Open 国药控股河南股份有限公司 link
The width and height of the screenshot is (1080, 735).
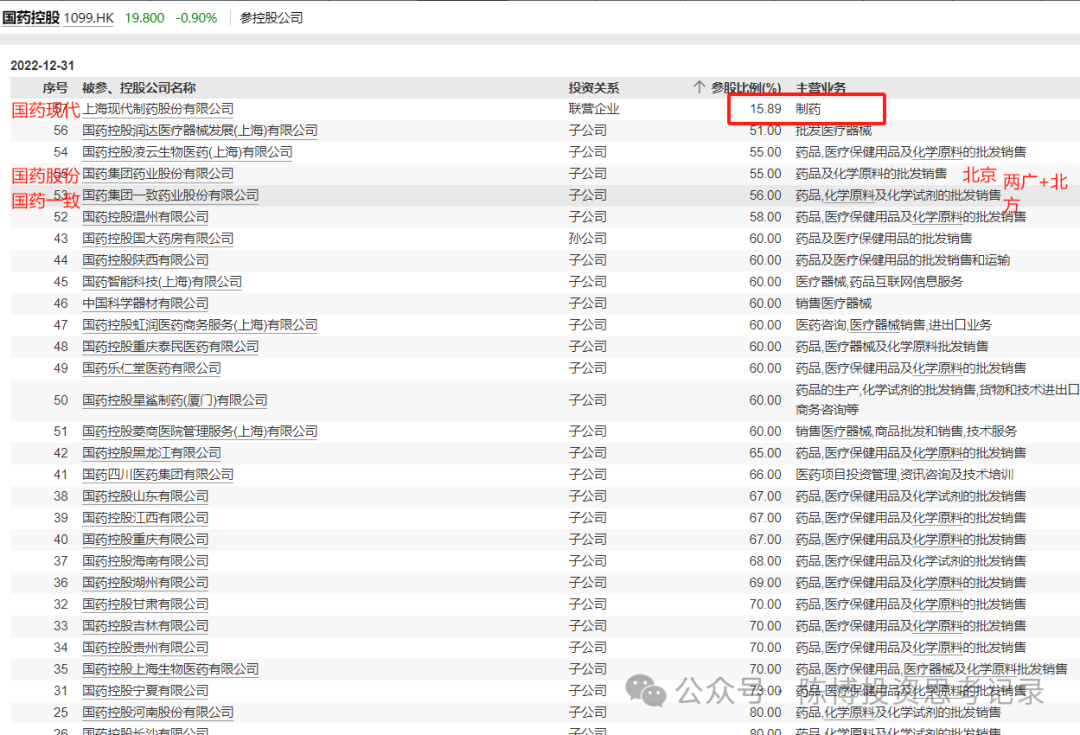point(158,712)
